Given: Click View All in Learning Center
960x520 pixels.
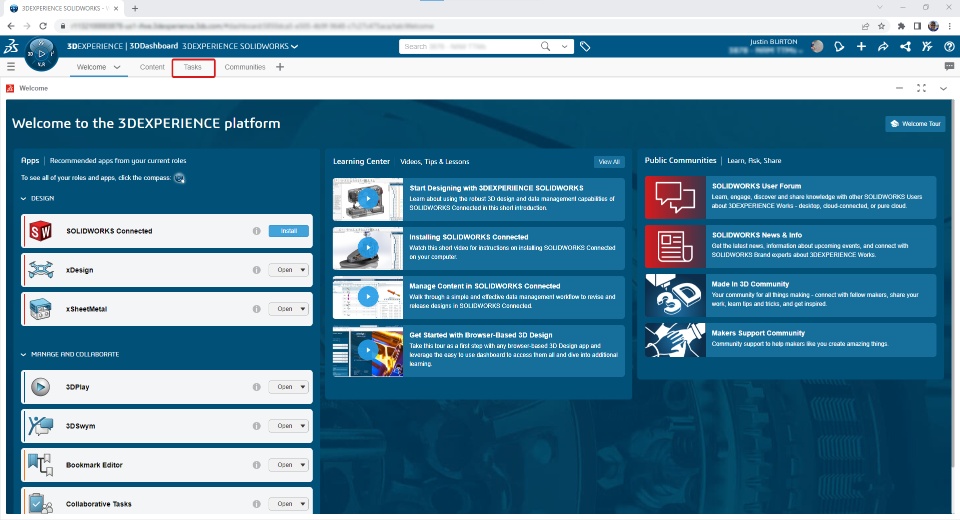Looking at the screenshot, I should click(609, 162).
